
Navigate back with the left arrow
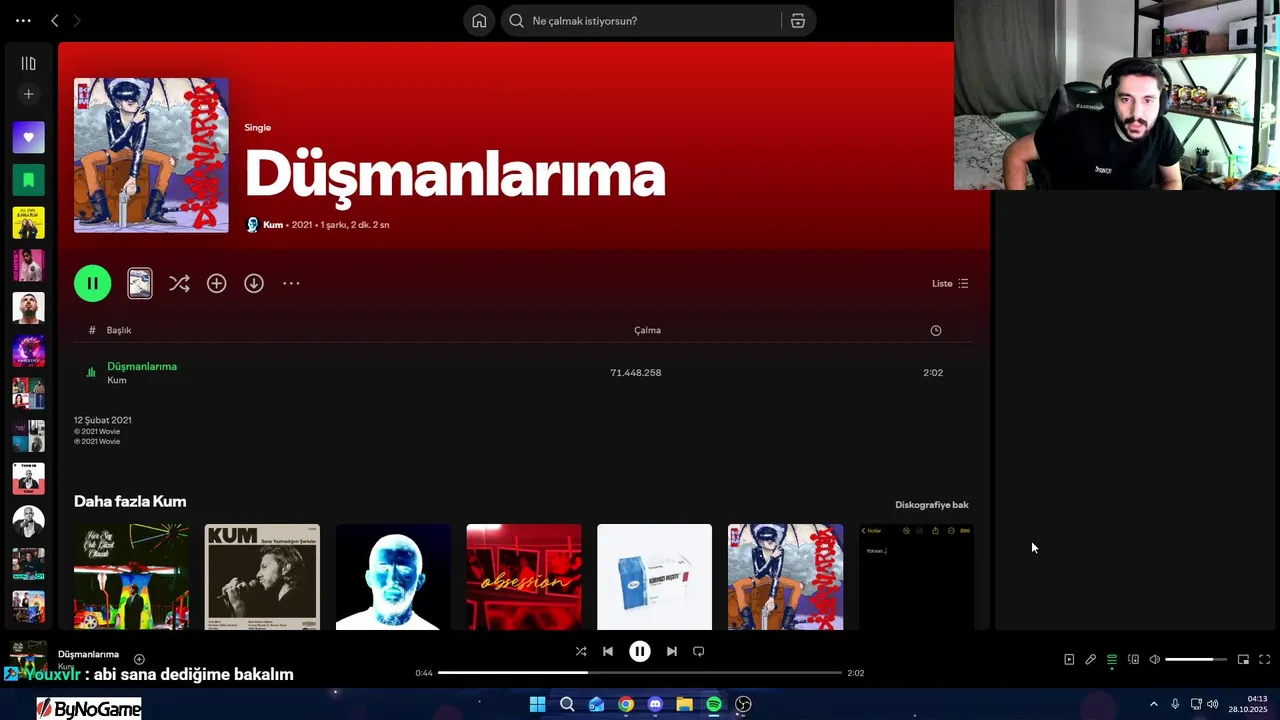(55, 21)
